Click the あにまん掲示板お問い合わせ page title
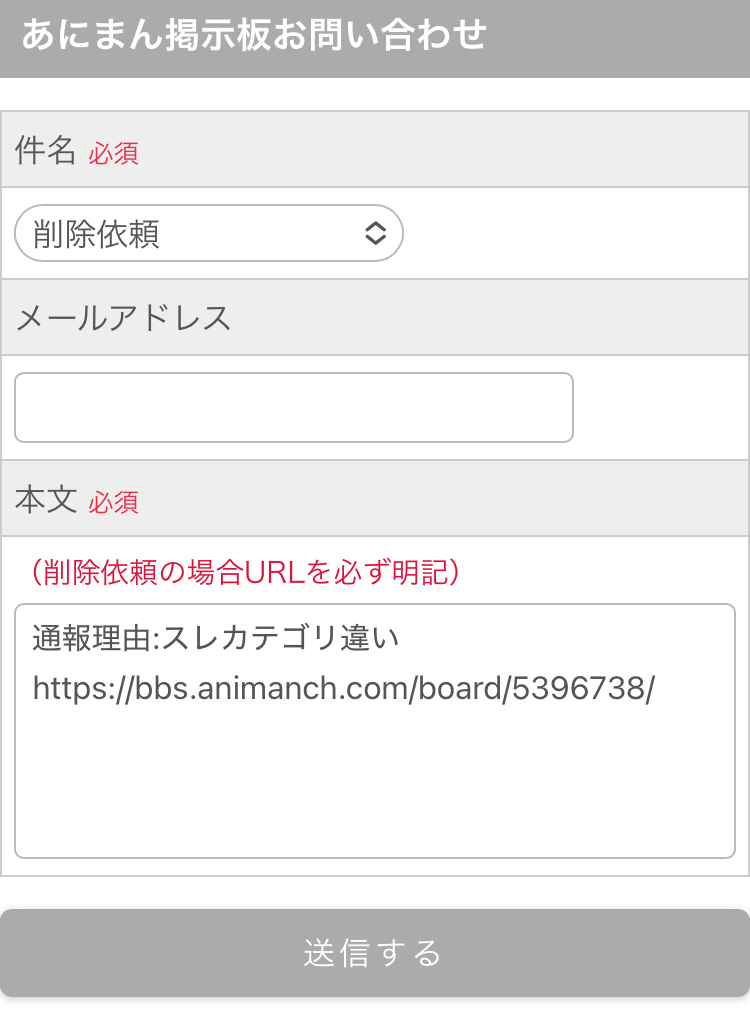Image resolution: width=750 pixels, height=1025 pixels. click(253, 35)
